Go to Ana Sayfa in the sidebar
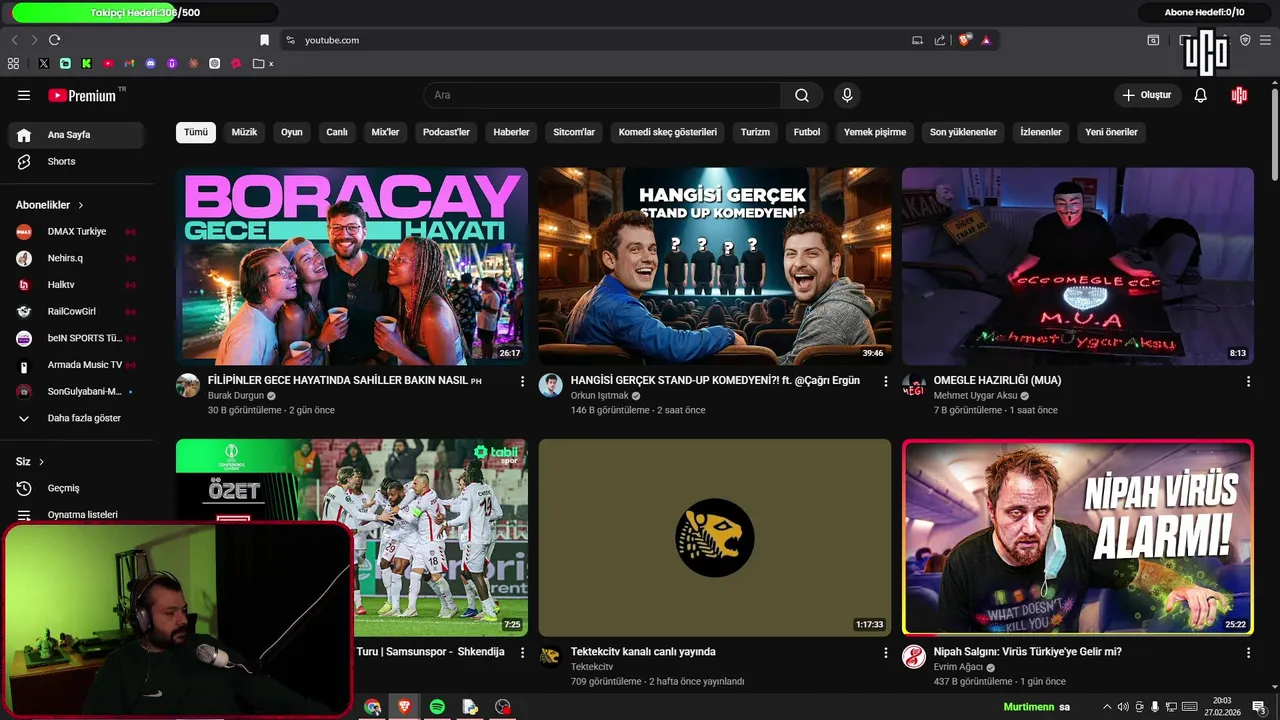Screen dimensions: 1280x720 [x=78, y=135]
